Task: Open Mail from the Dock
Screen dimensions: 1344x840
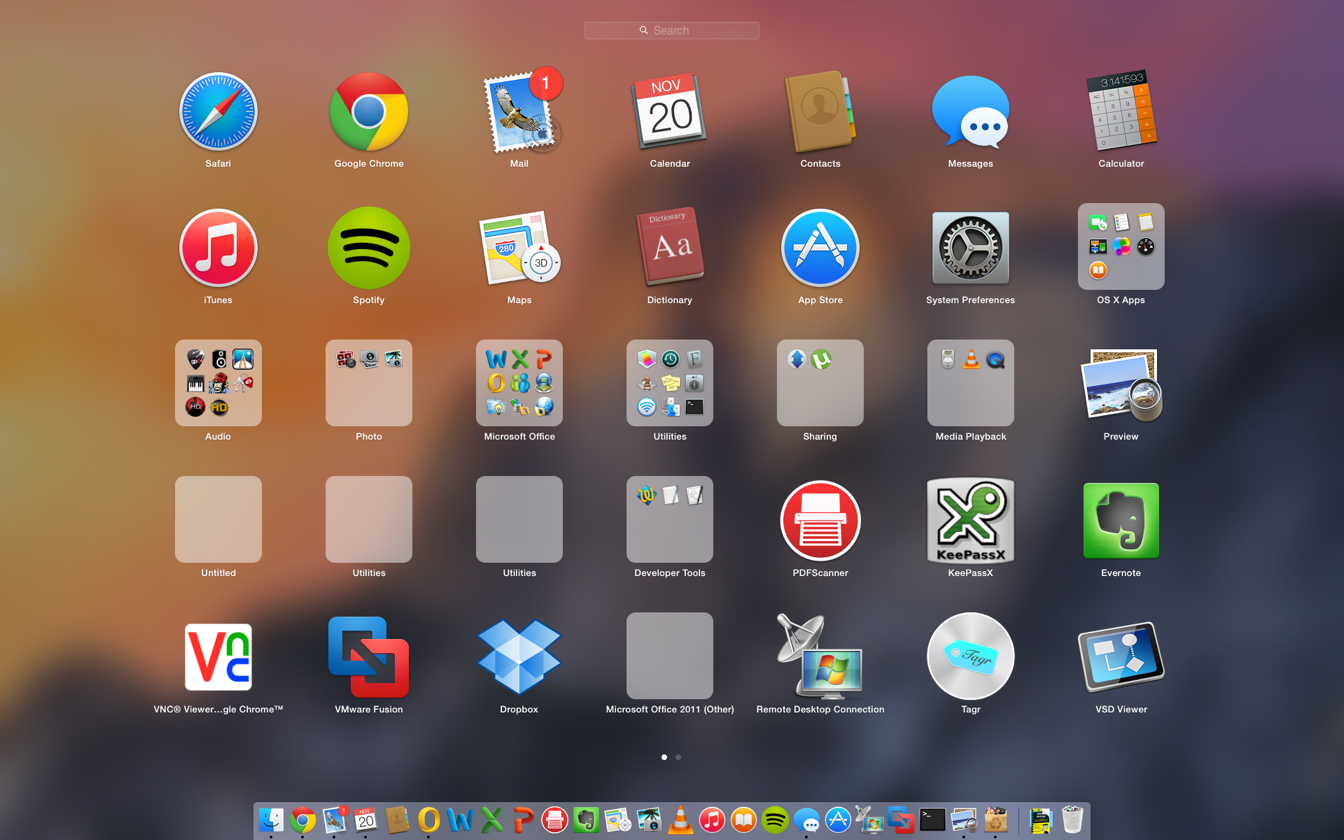Action: point(334,820)
